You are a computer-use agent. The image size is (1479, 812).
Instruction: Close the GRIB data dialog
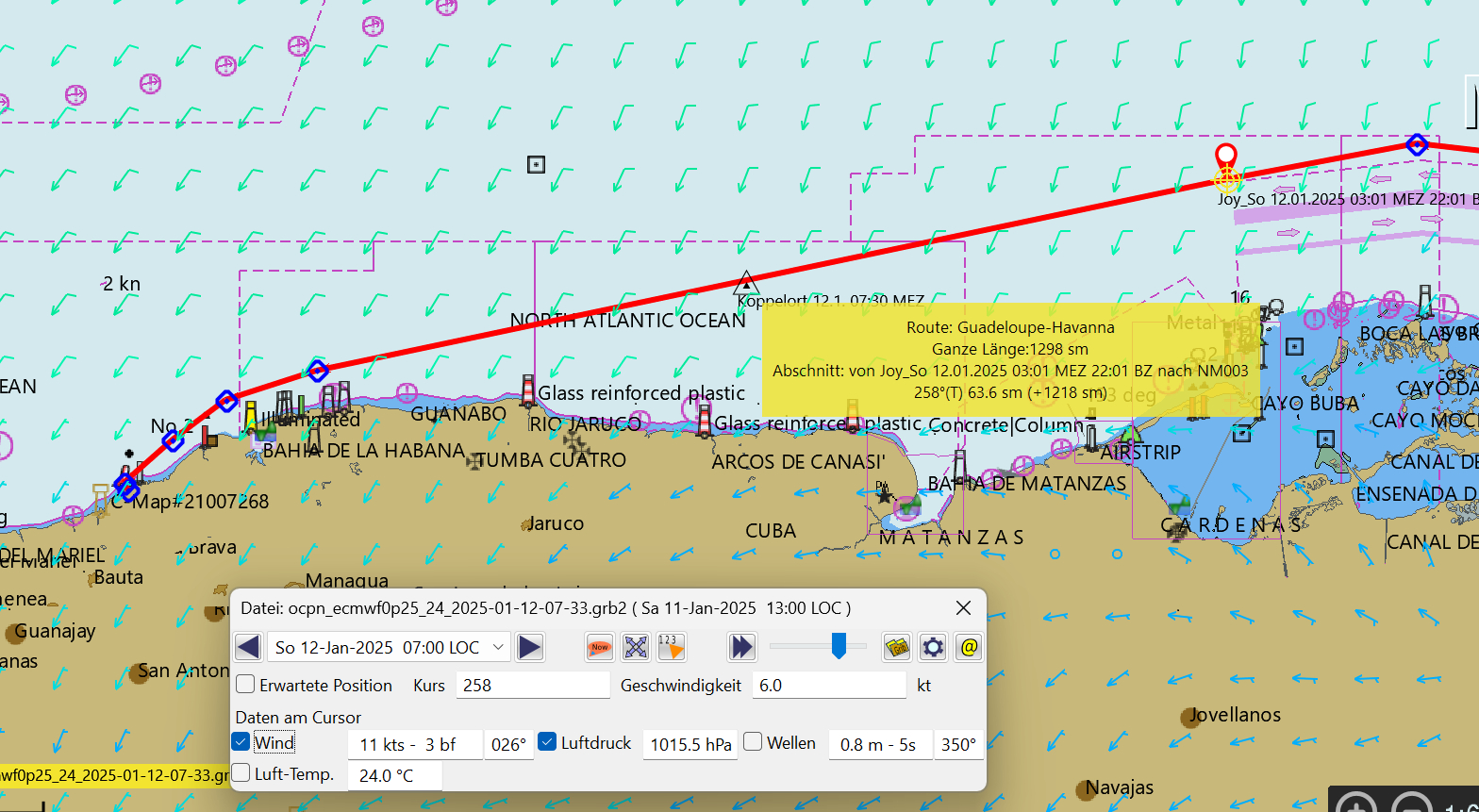[963, 608]
